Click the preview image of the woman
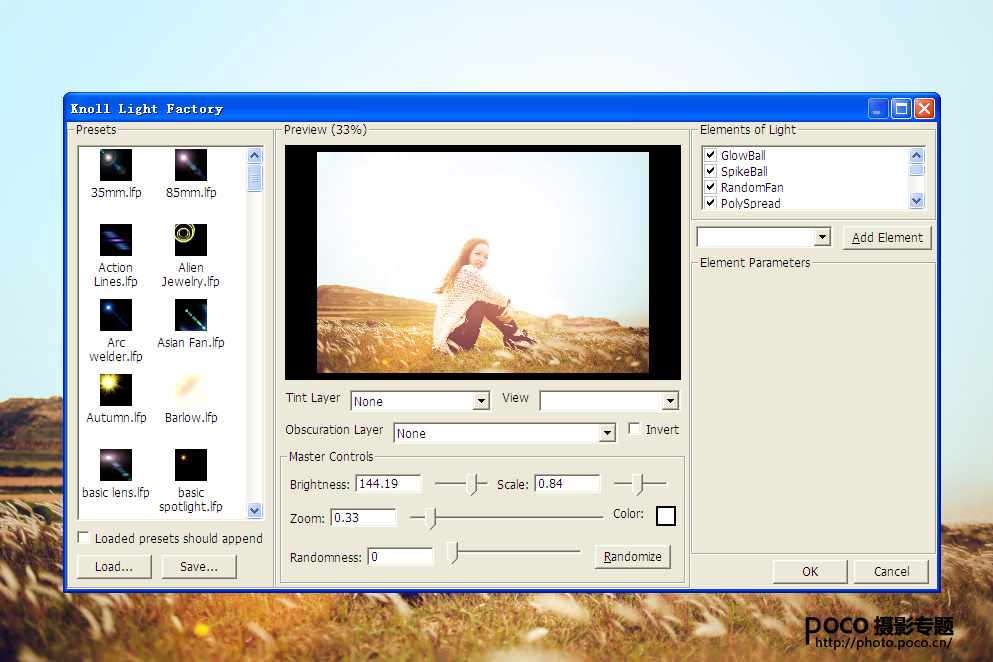This screenshot has width=993, height=662. pos(483,262)
